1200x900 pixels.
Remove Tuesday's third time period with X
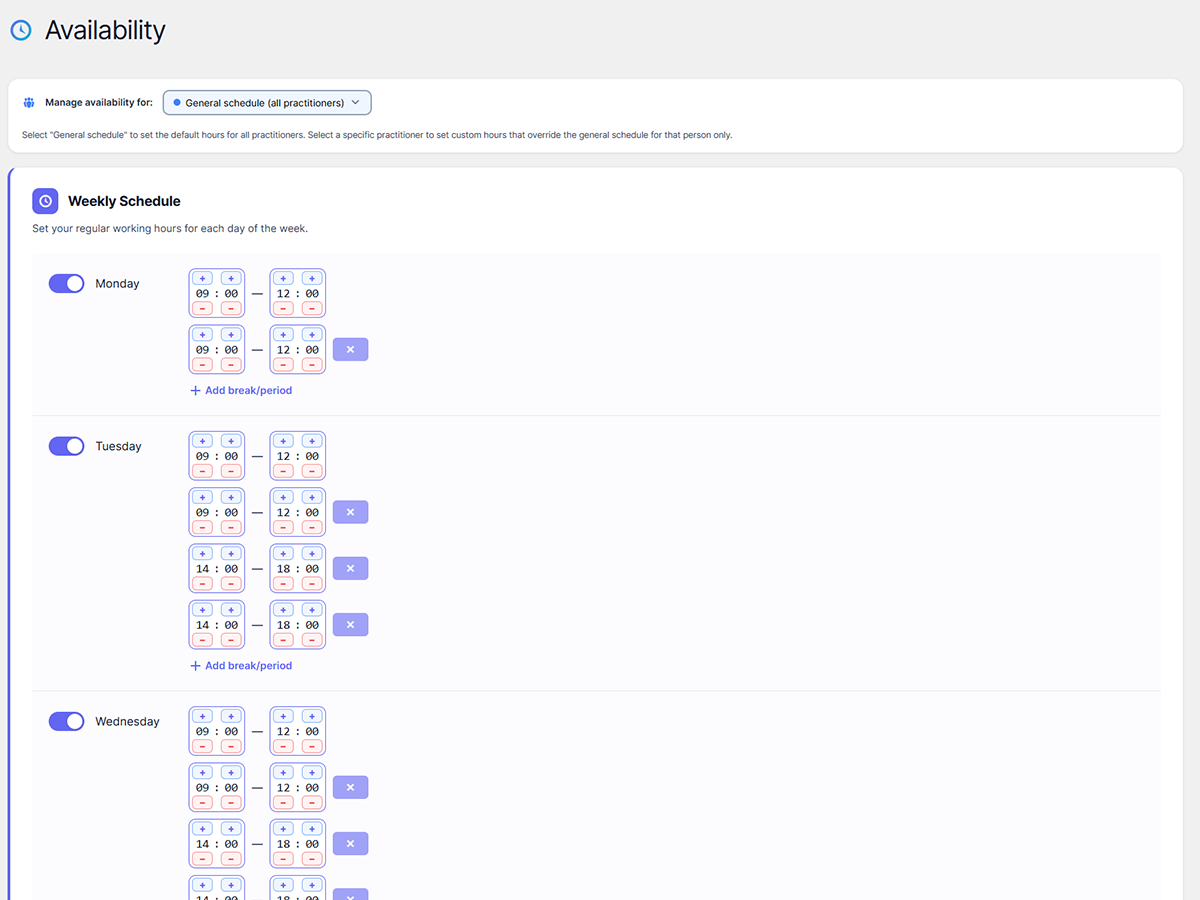click(350, 569)
